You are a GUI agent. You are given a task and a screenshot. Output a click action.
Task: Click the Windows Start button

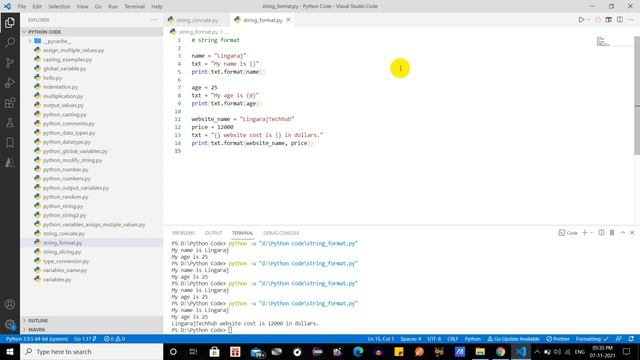(10, 351)
